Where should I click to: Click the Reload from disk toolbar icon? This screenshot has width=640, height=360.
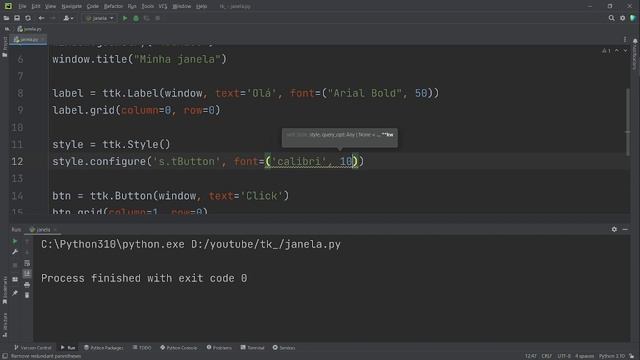pos(28,18)
